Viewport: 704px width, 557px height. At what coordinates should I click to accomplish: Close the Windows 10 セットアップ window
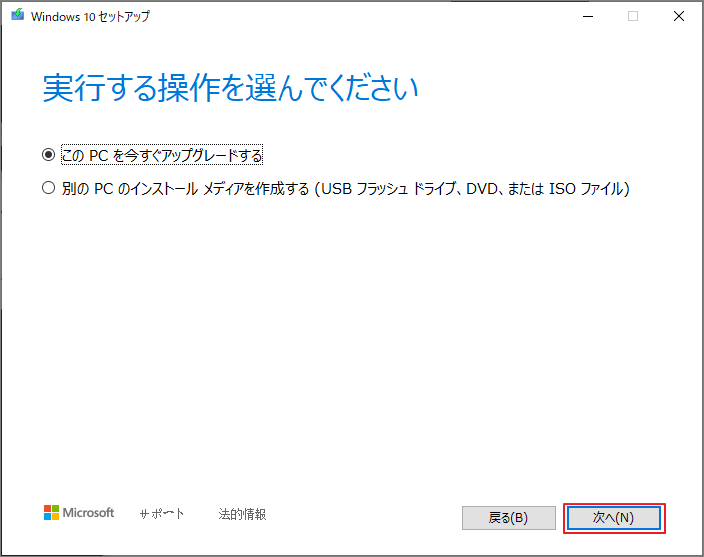[x=679, y=17]
